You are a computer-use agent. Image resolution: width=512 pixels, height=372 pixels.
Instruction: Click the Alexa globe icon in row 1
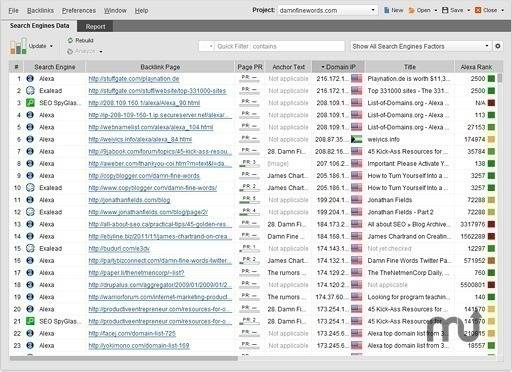tap(30, 78)
